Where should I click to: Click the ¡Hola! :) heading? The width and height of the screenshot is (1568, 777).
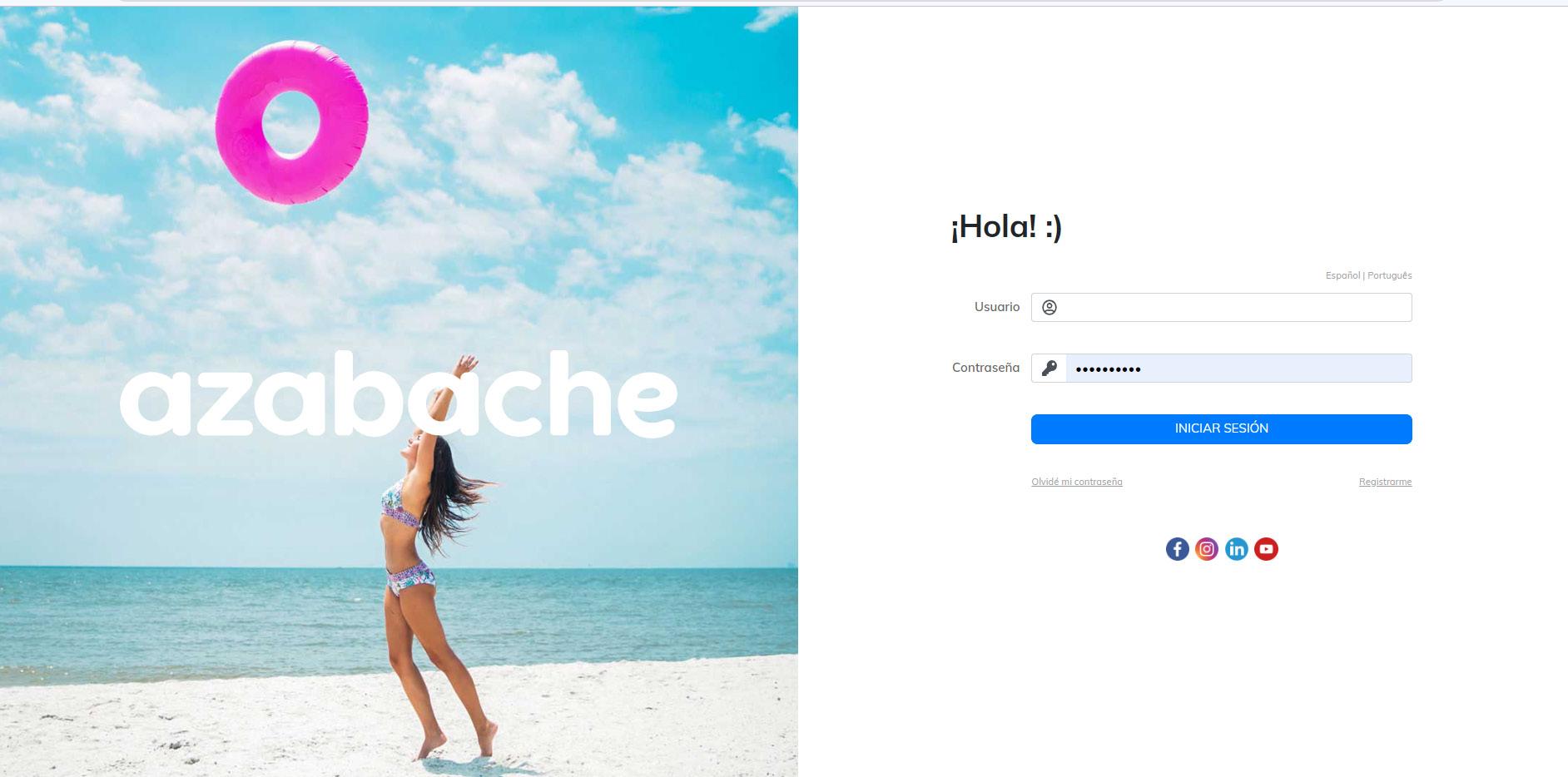click(x=1006, y=226)
